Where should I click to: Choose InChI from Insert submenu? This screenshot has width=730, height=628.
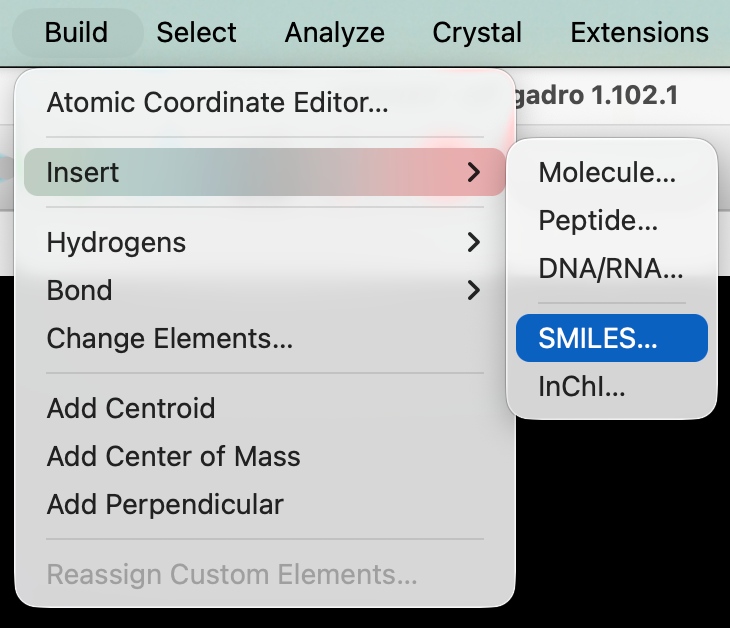[582, 386]
